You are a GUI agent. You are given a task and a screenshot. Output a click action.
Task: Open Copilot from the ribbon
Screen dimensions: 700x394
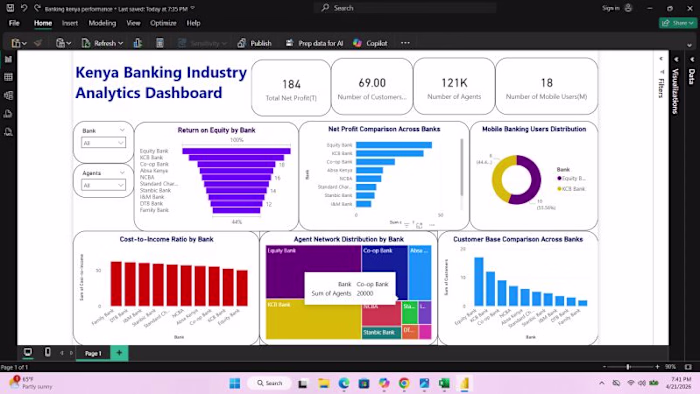370,43
